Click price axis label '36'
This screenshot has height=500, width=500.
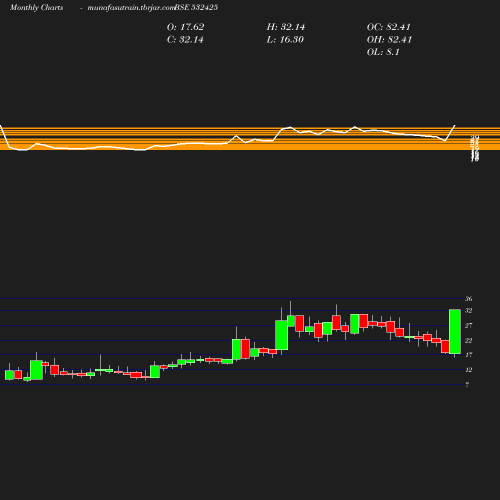(x=469, y=299)
